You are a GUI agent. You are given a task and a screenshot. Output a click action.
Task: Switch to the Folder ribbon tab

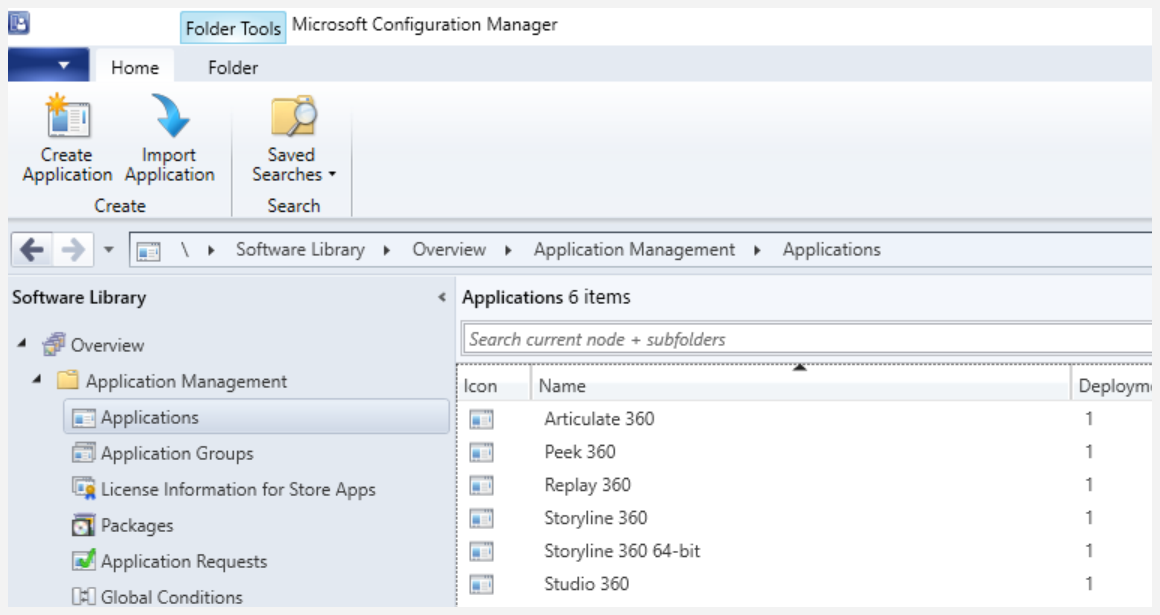click(x=233, y=67)
